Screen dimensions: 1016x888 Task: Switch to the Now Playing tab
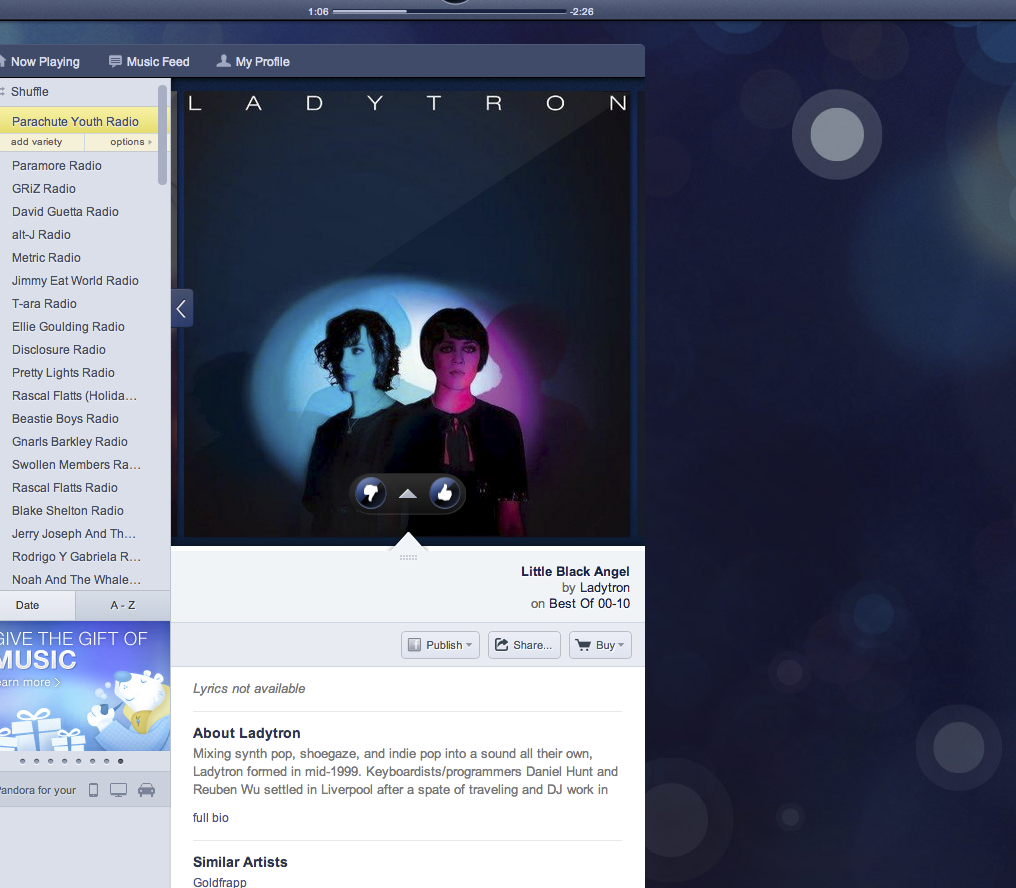point(40,62)
